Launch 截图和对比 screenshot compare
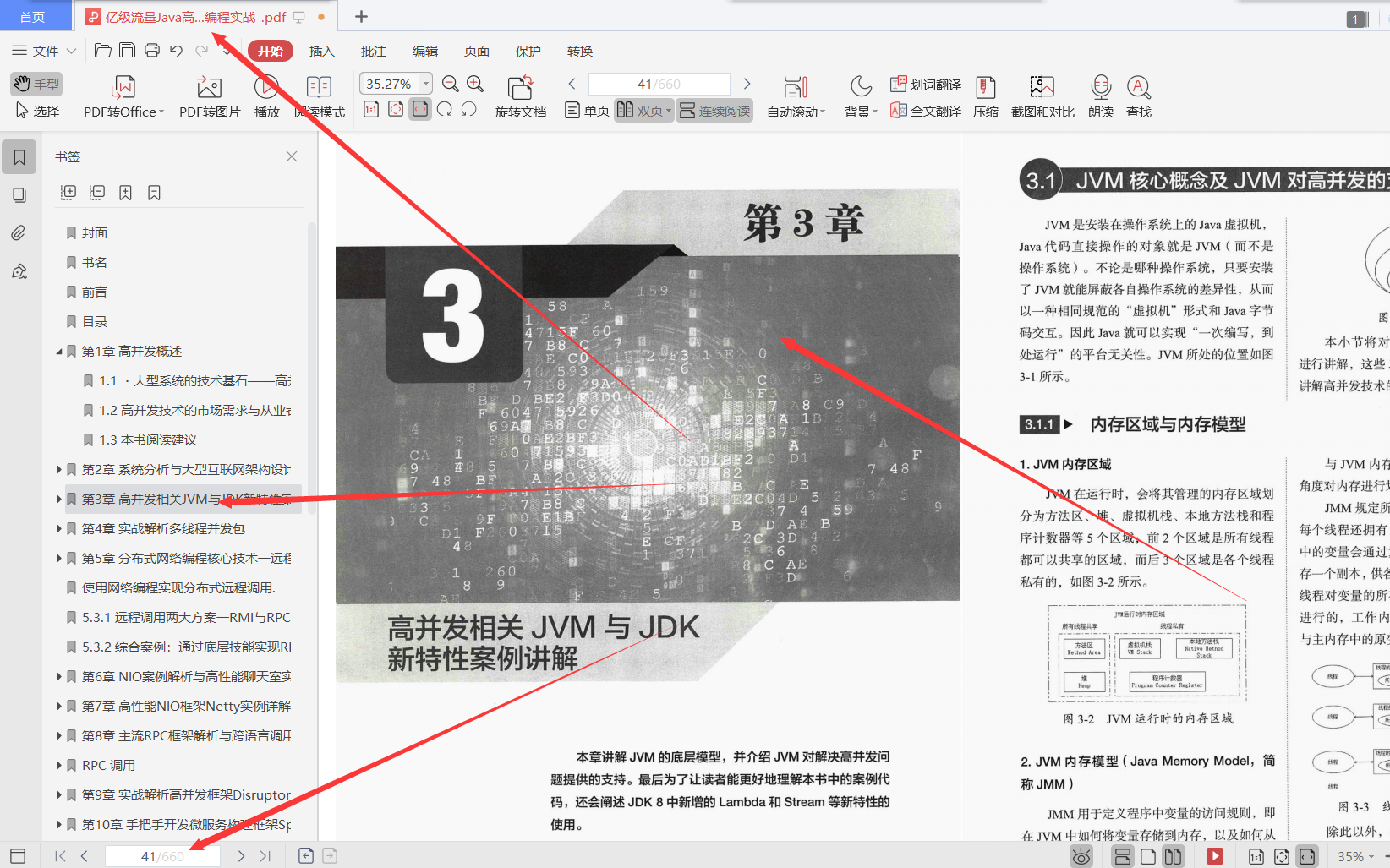The height and width of the screenshot is (868, 1390). coord(1042,96)
